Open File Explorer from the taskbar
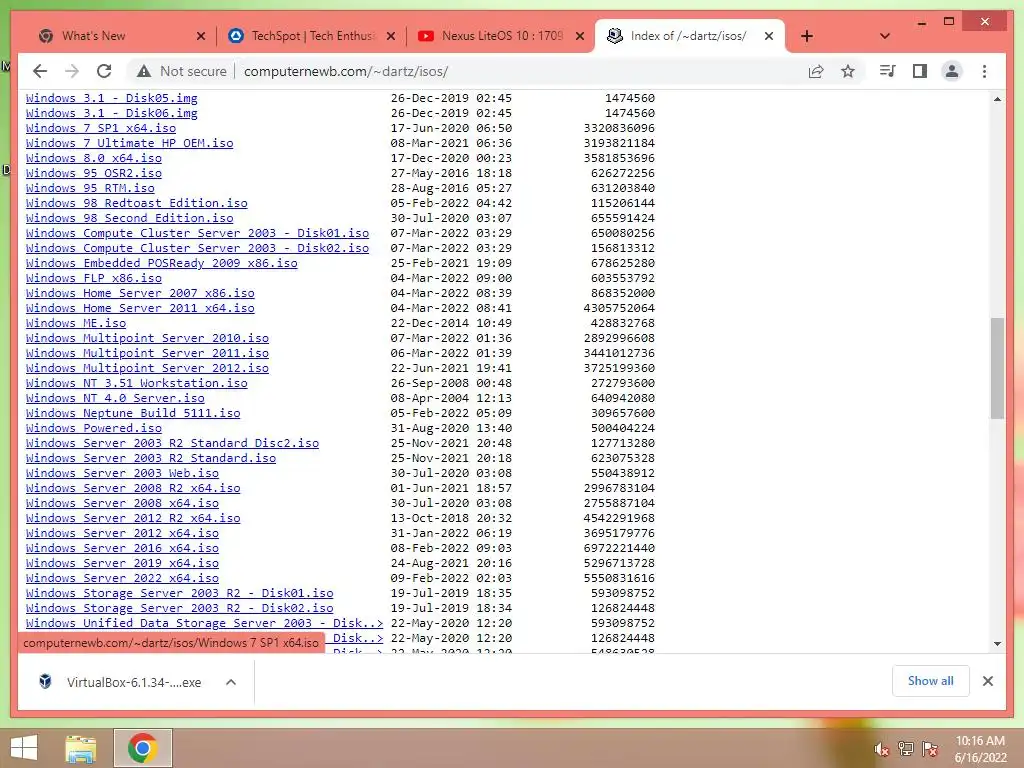Image resolution: width=1024 pixels, height=768 pixels. 80,748
